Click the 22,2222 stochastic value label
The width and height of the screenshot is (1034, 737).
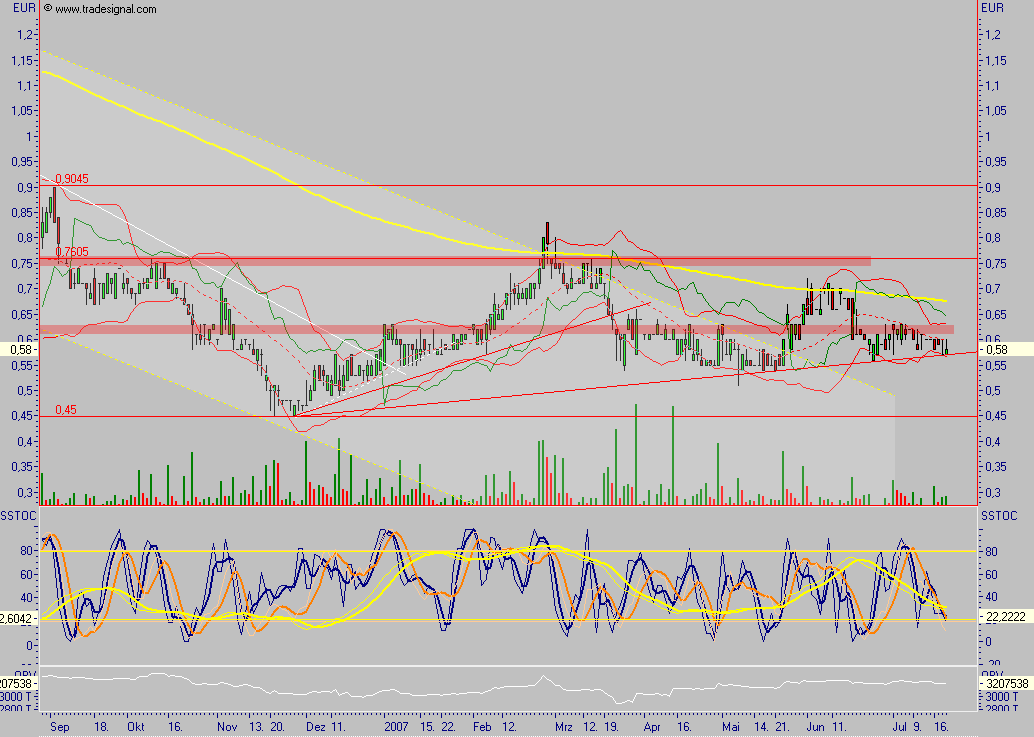[x=1006, y=617]
